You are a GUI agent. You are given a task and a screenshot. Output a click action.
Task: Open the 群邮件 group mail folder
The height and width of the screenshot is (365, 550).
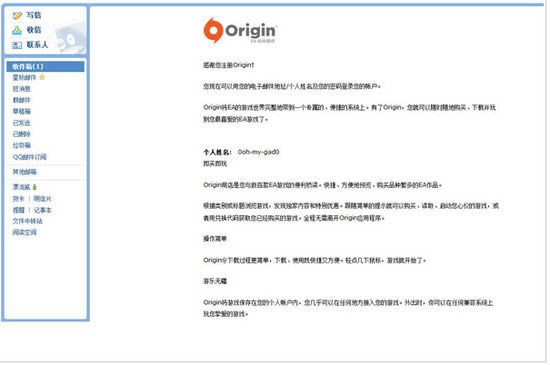point(21,100)
